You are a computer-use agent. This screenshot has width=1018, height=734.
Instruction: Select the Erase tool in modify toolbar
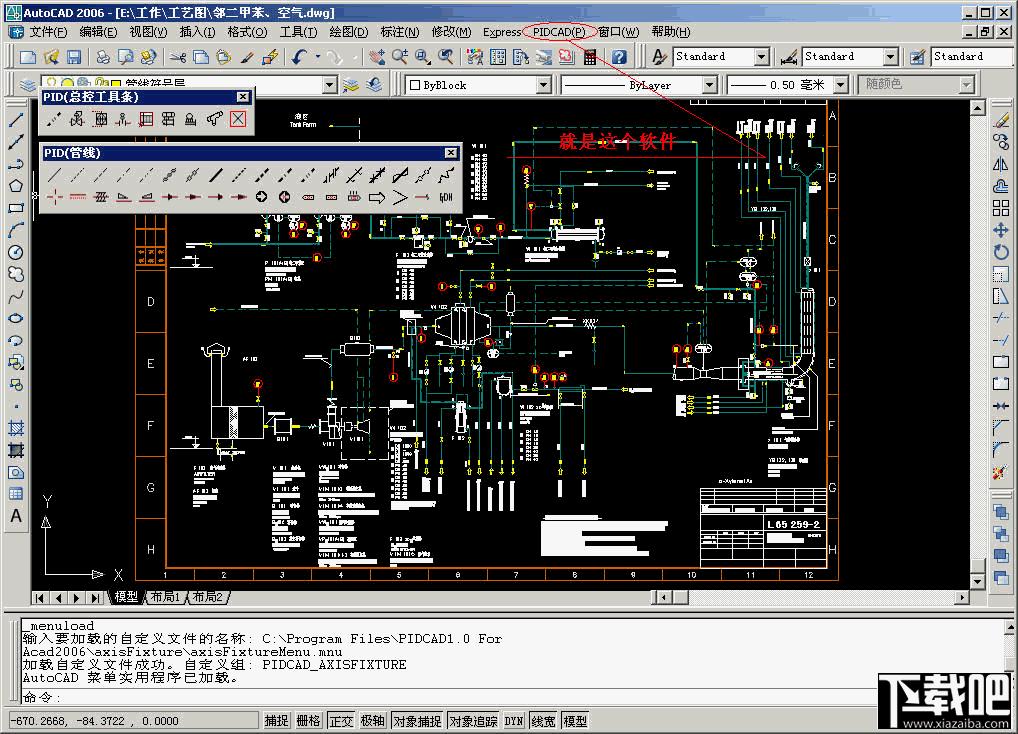1000,120
